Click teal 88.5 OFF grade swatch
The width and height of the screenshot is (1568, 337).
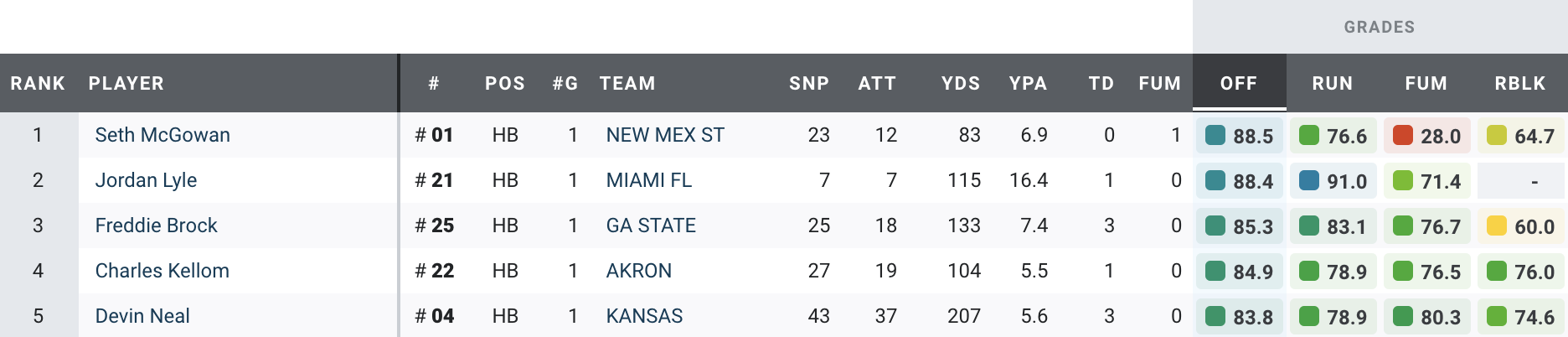pos(1215,135)
